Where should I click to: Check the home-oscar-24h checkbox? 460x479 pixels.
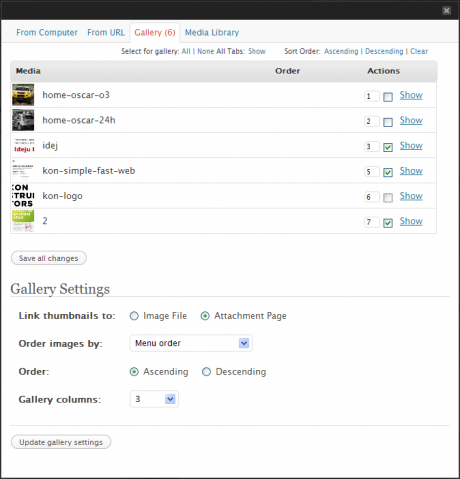[388, 122]
